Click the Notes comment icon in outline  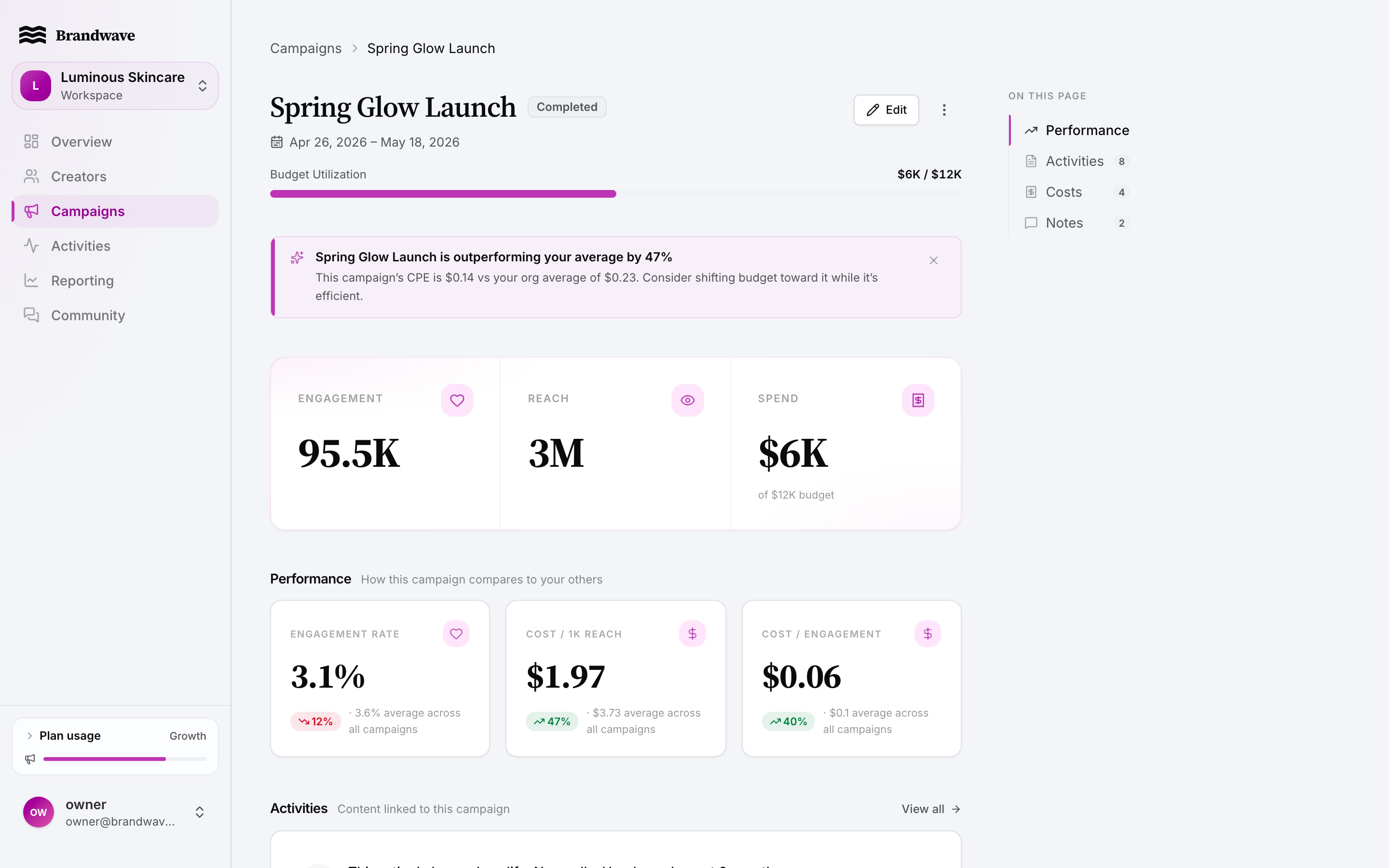point(1032,223)
